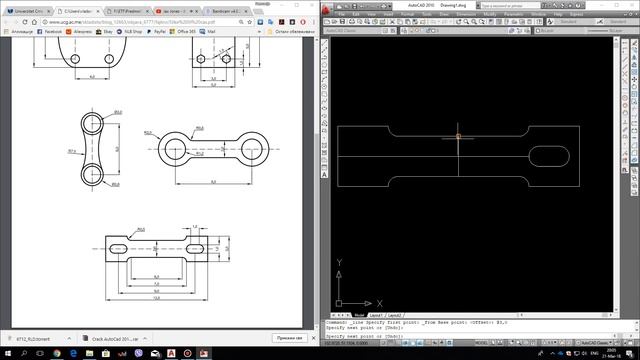Open the AutoCAD Dimension menu
Image resolution: width=640 pixels, height=360 pixels.
(x=466, y=14)
